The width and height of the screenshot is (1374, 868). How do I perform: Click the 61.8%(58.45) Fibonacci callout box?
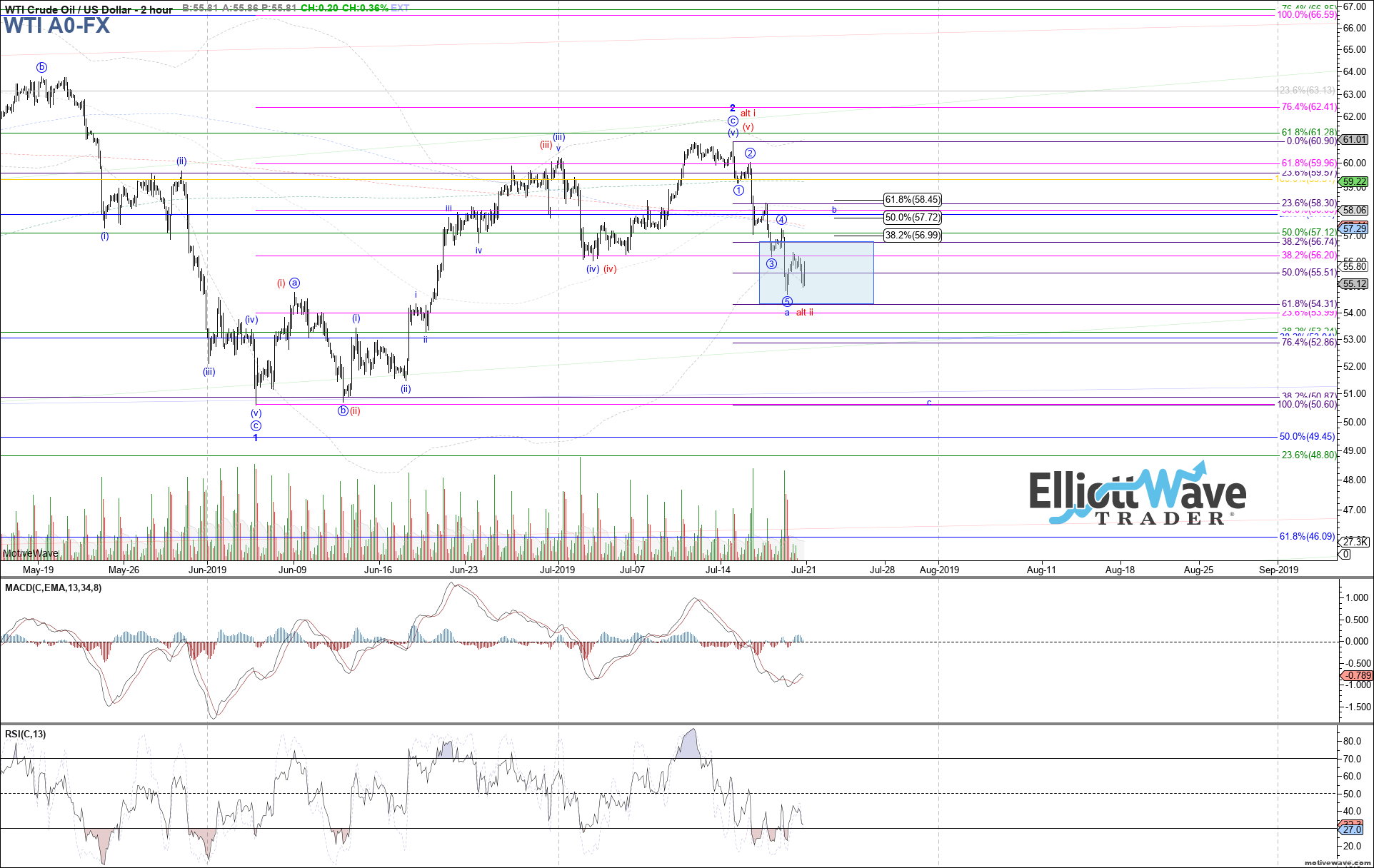[913, 201]
